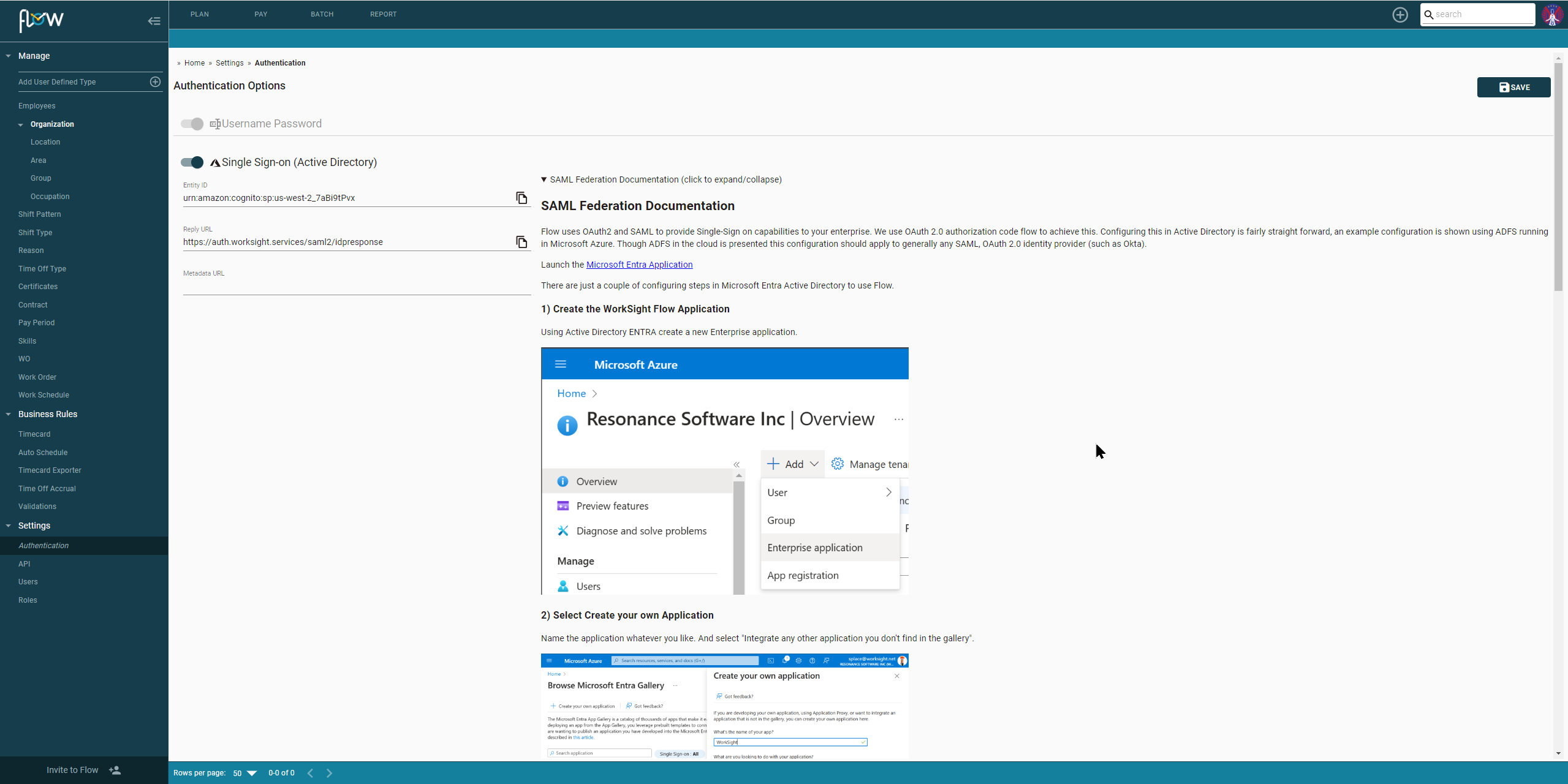Viewport: 1568px width, 784px height.
Task: Copy the Entity ID using the copy icon
Action: coord(521,198)
